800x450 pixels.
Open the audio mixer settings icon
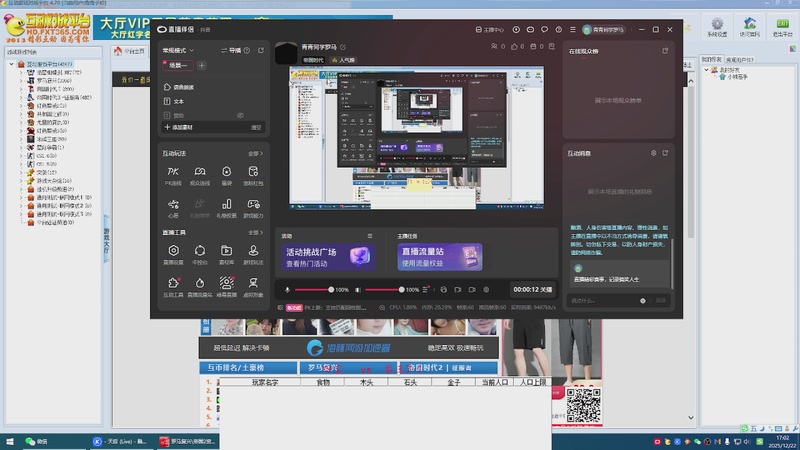click(426, 289)
